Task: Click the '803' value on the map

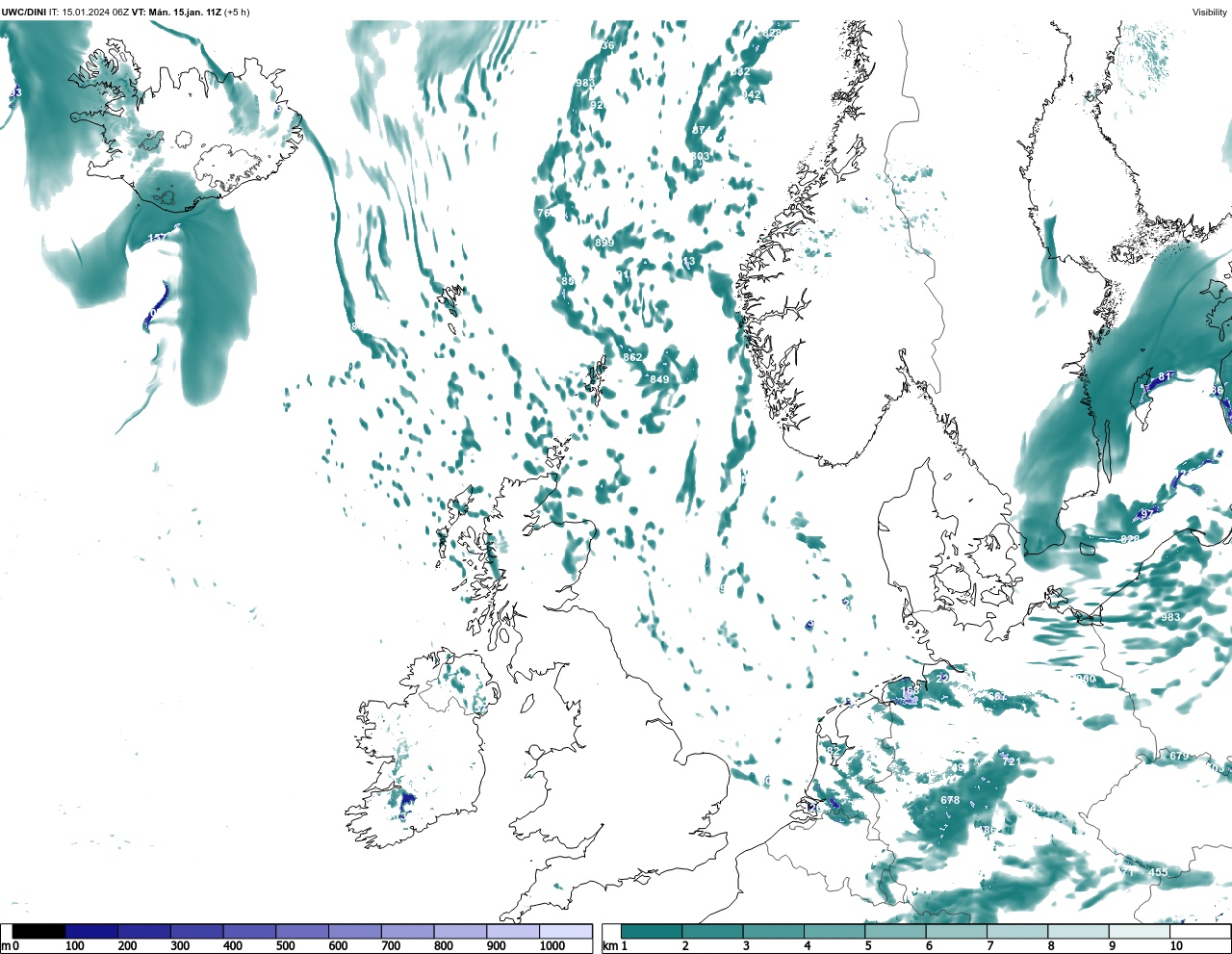Action: (x=700, y=156)
